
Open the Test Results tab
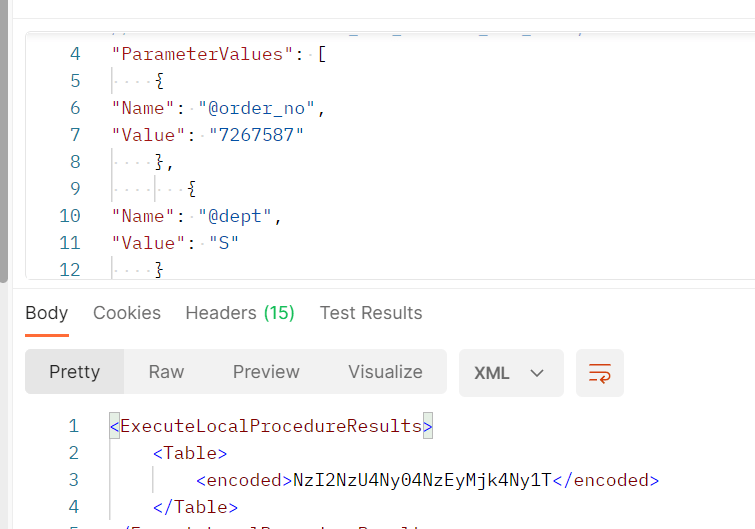pyautogui.click(x=371, y=313)
